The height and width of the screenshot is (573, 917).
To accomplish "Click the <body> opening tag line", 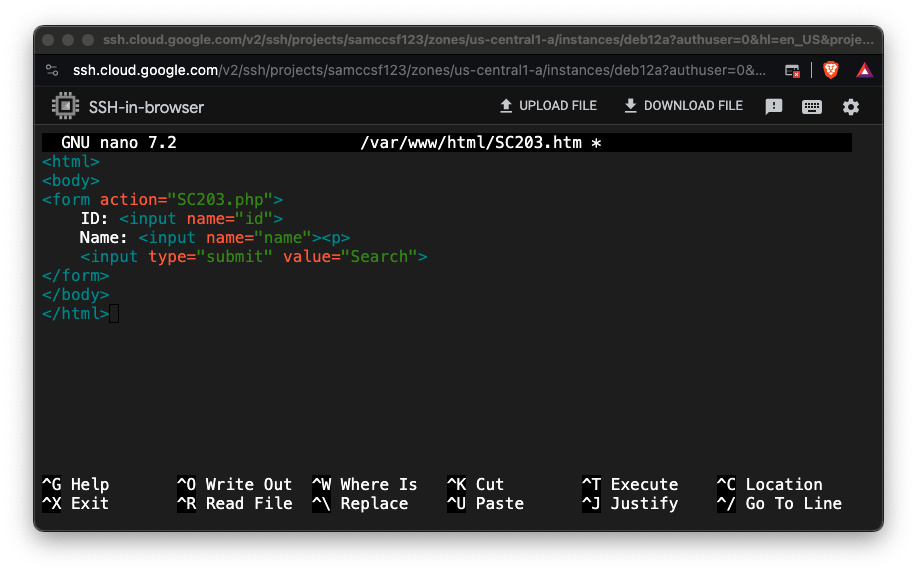I will pyautogui.click(x=71, y=181).
